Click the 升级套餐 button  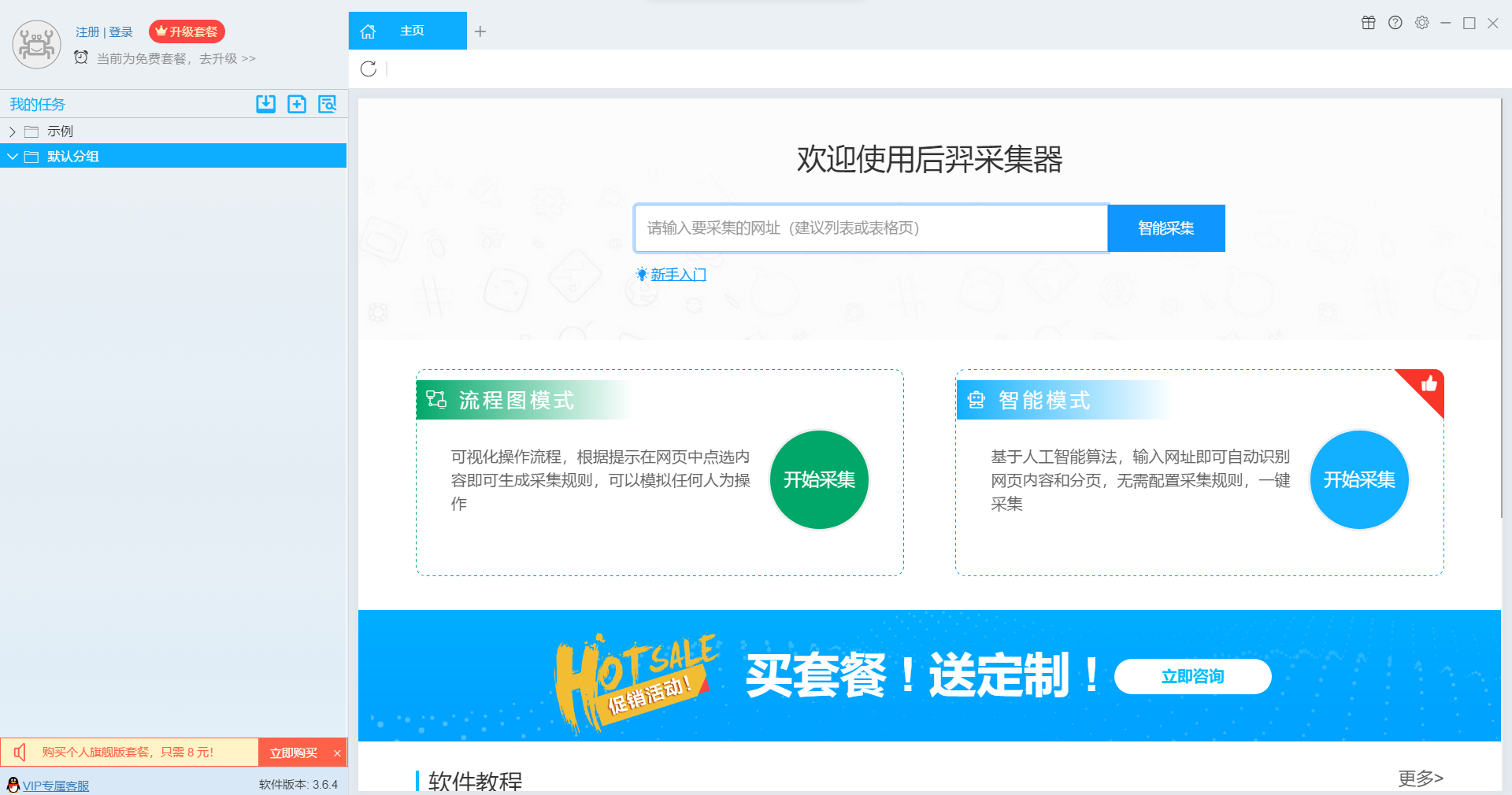coord(187,31)
